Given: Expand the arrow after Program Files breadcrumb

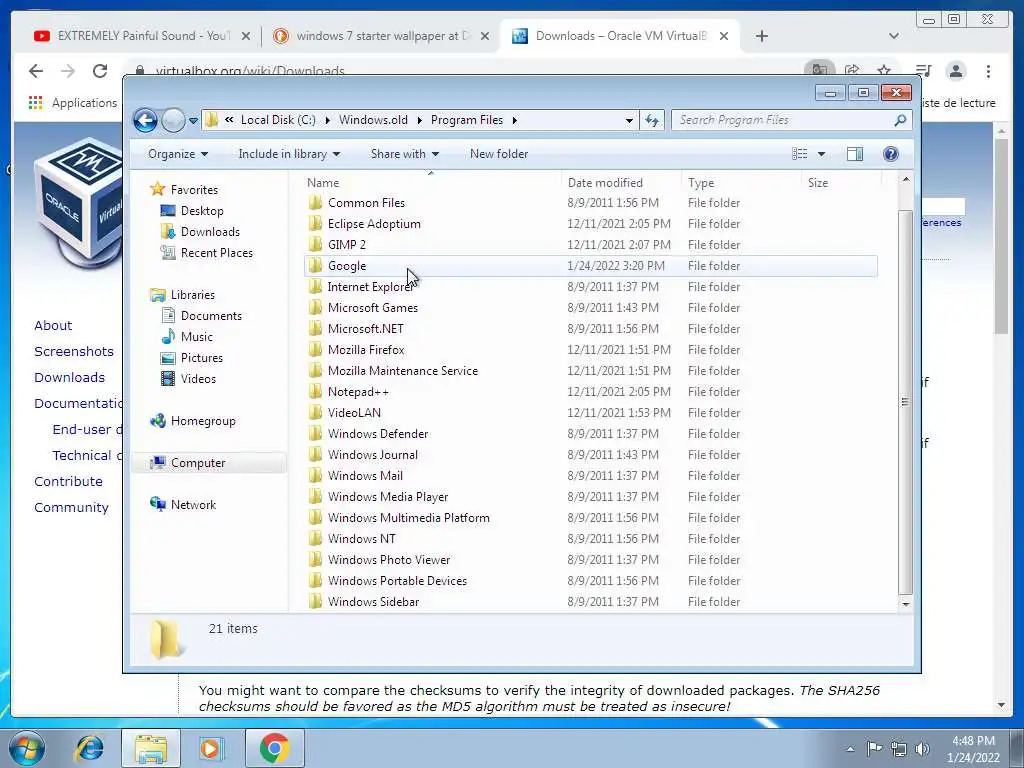Looking at the screenshot, I should [515, 120].
